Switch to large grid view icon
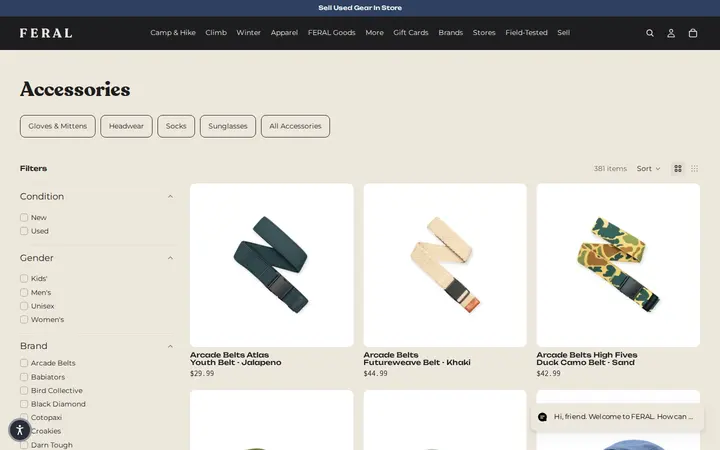 click(678, 169)
